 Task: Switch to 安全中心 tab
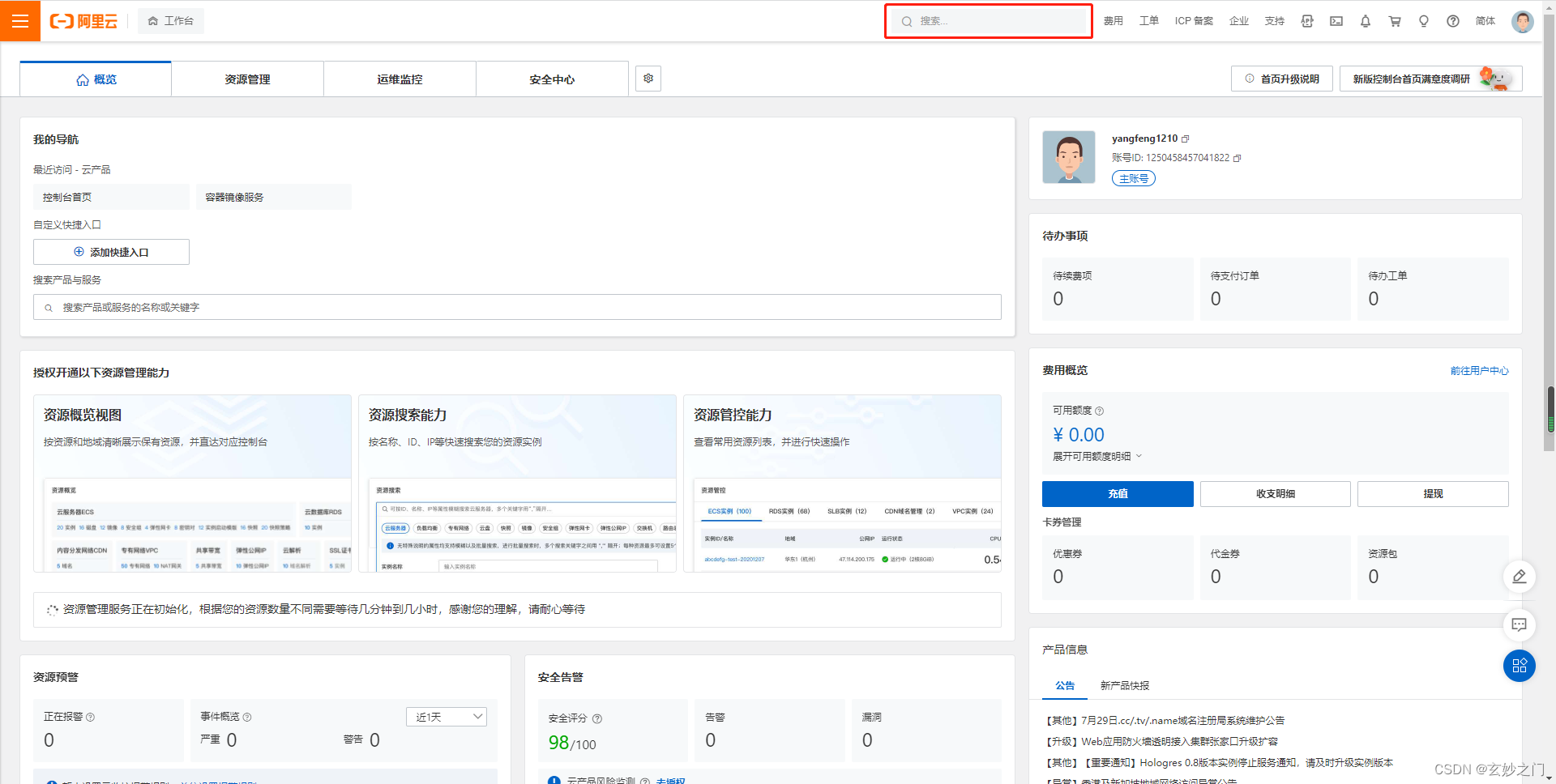[x=552, y=79]
